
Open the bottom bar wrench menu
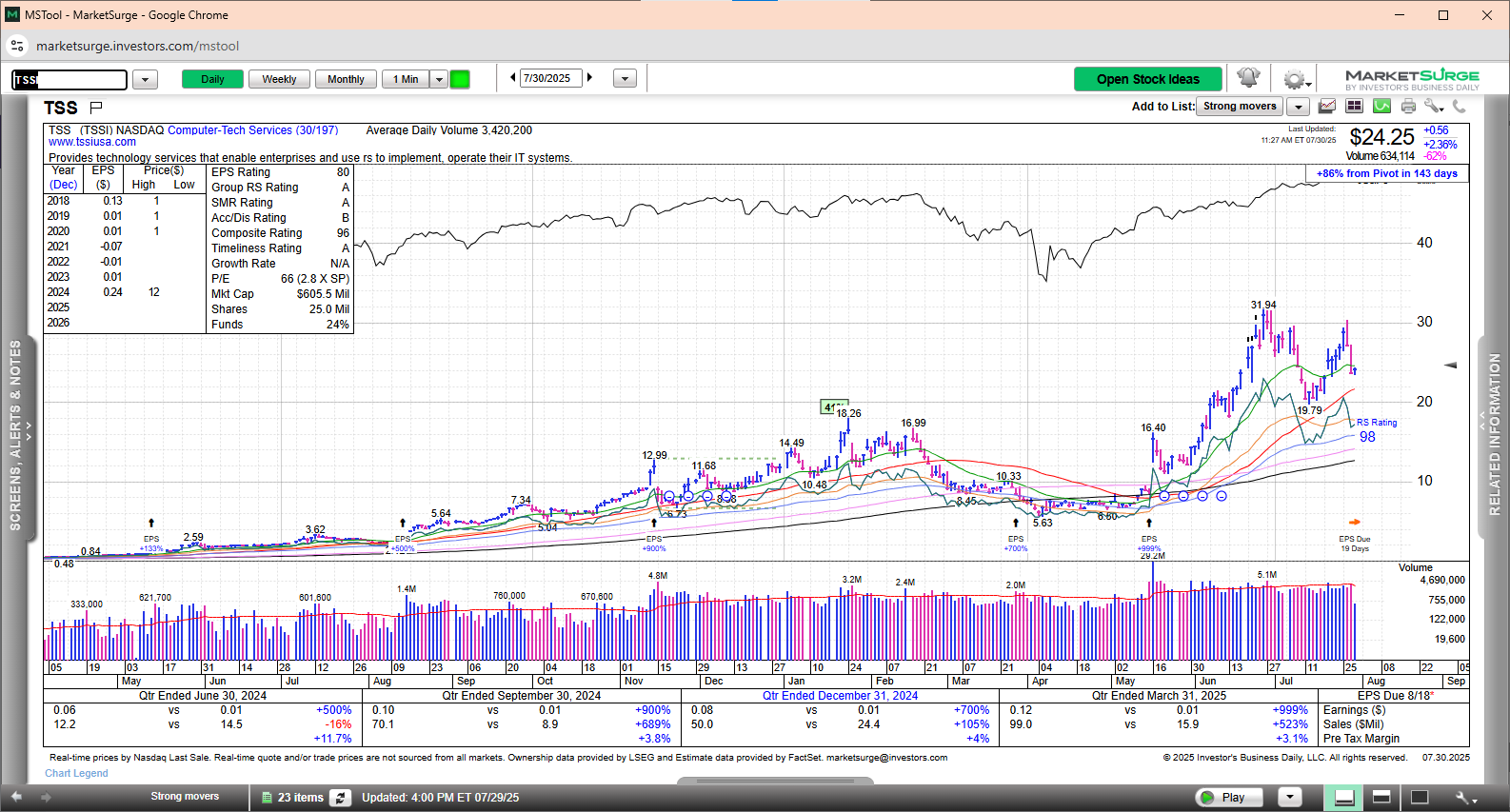(1465, 798)
